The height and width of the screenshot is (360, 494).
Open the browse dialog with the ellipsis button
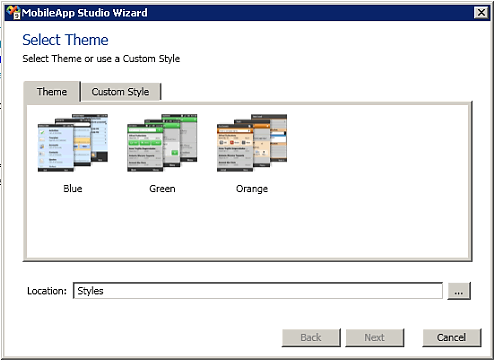click(x=459, y=291)
